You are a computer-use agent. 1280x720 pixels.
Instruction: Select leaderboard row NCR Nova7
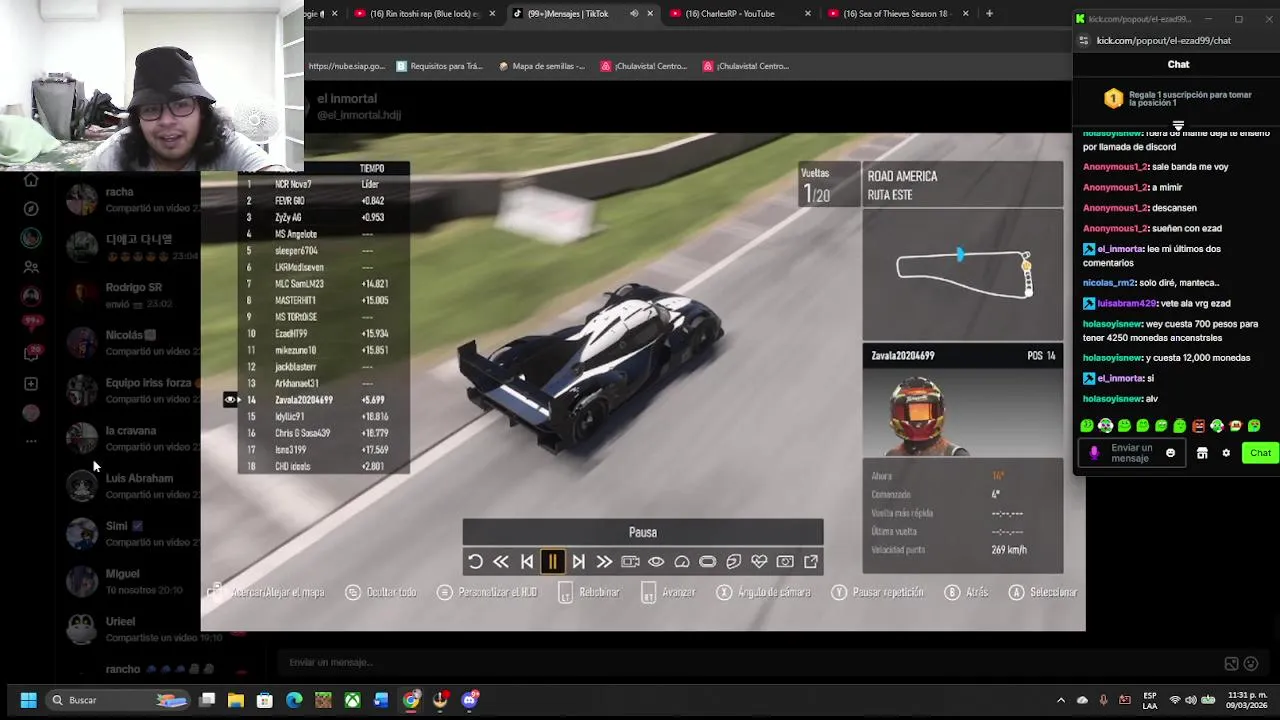tap(323, 184)
